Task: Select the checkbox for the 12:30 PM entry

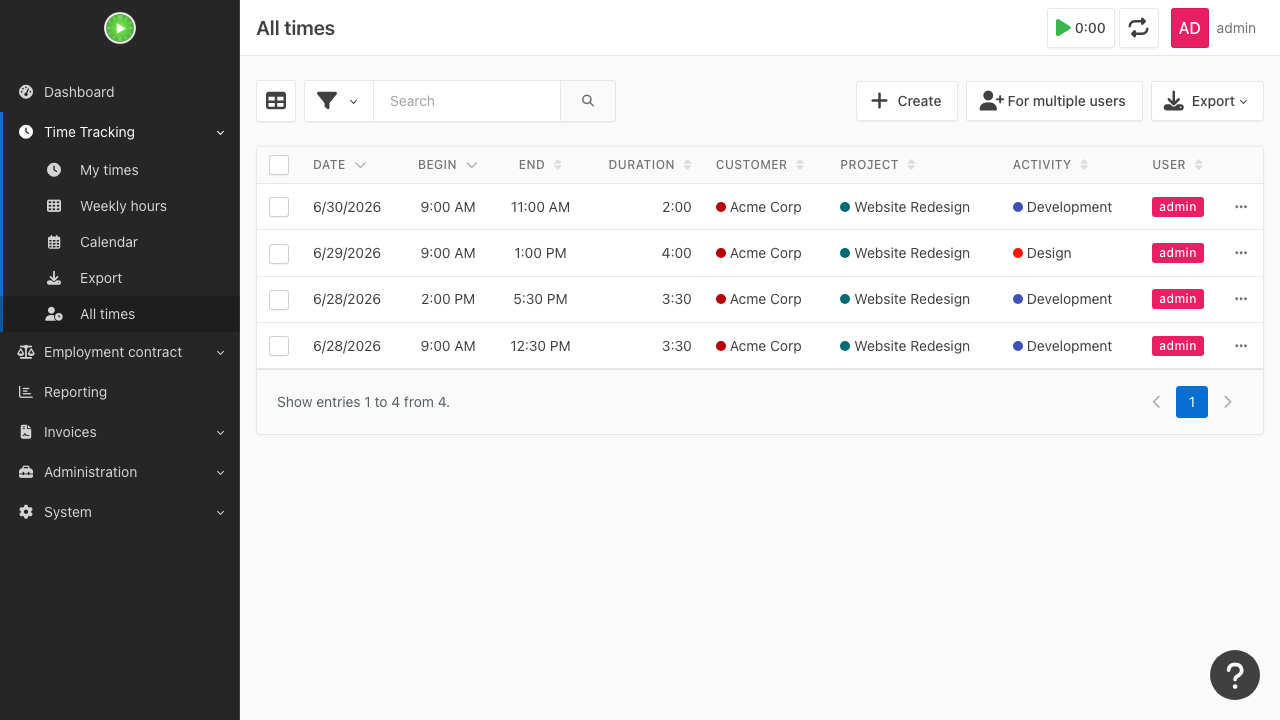Action: (279, 346)
